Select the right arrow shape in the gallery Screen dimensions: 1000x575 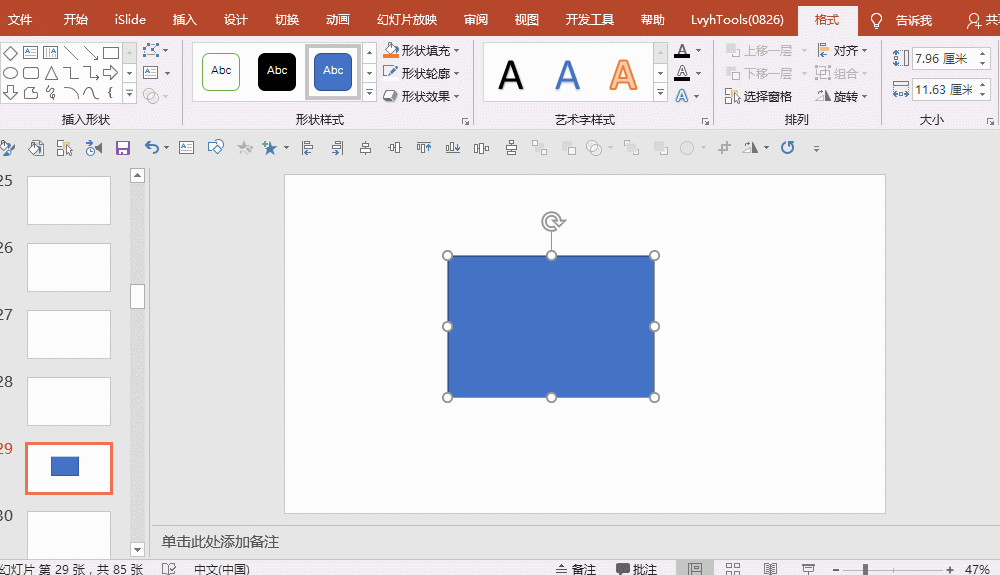click(x=110, y=73)
